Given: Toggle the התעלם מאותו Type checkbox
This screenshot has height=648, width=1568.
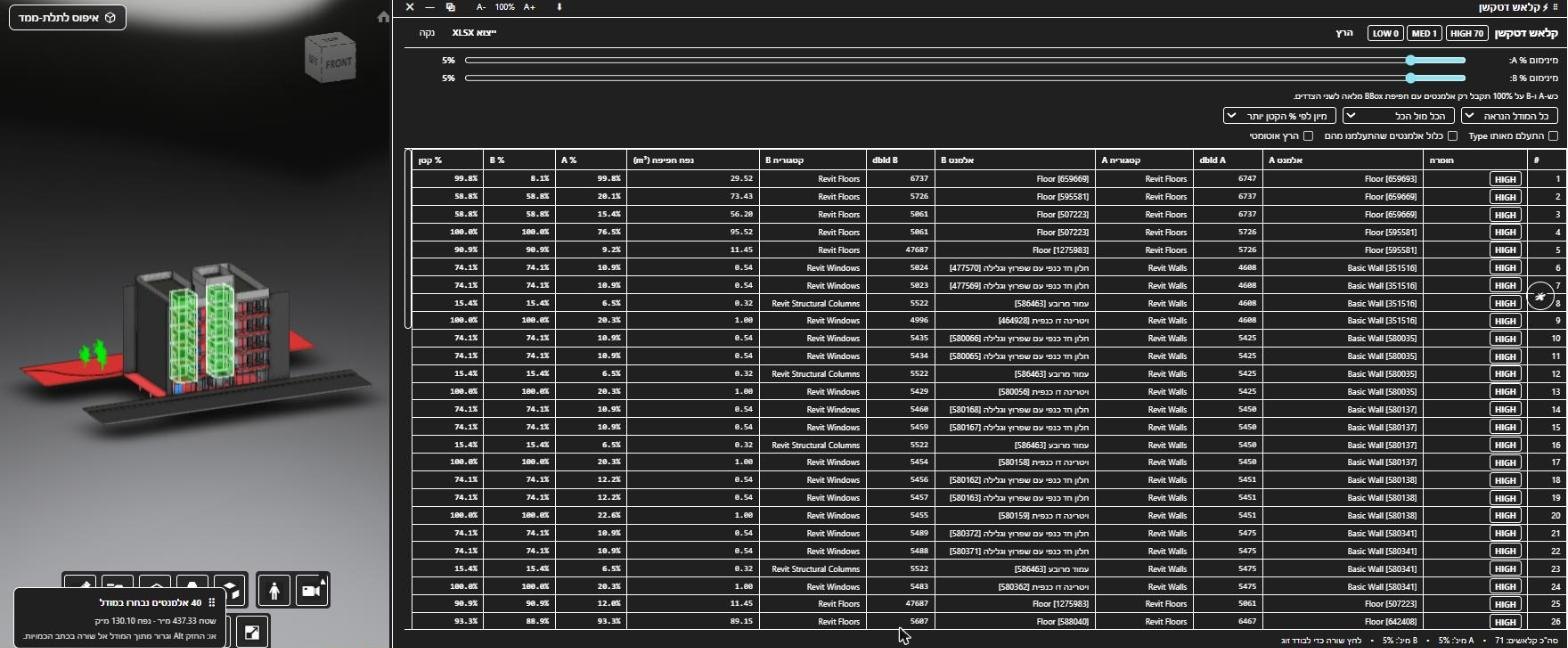Looking at the screenshot, I should [1551, 136].
